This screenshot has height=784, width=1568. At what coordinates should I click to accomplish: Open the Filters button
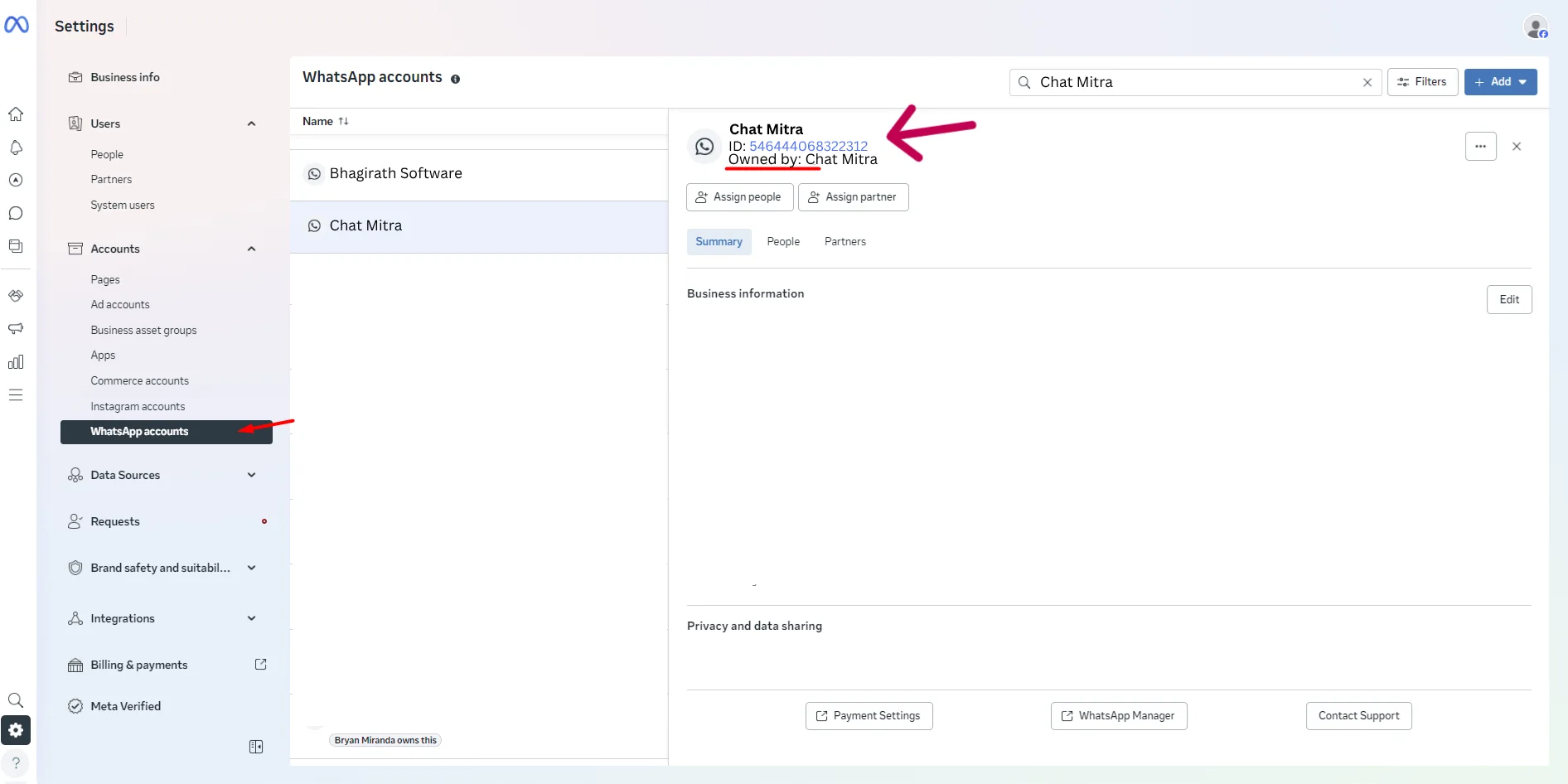click(x=1422, y=82)
